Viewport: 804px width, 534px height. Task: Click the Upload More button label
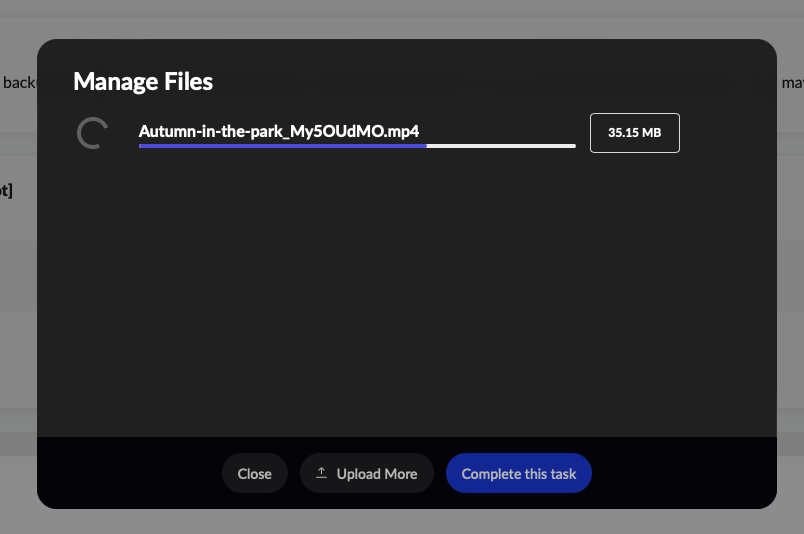(x=376, y=474)
